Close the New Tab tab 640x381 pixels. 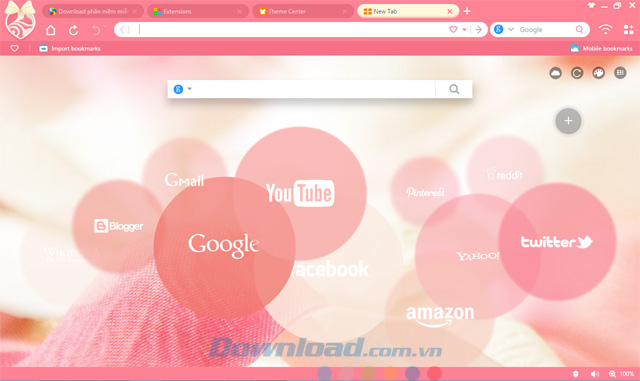449,11
